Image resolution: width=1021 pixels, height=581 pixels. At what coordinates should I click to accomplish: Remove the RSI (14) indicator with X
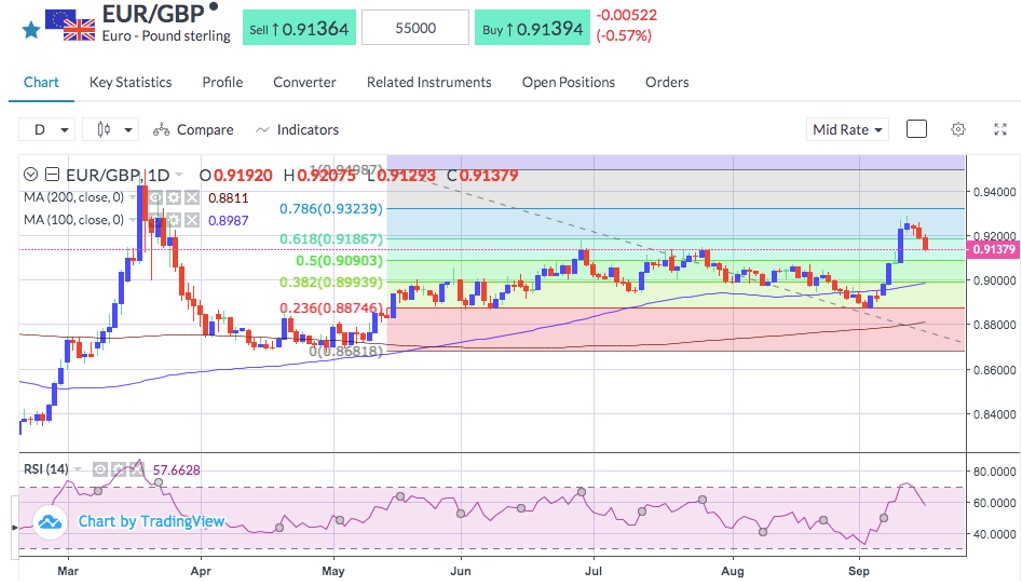(136, 470)
